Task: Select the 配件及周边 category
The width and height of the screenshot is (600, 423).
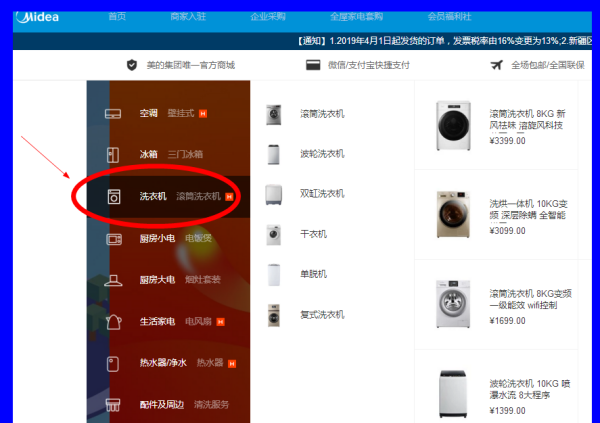Action: [x=162, y=404]
